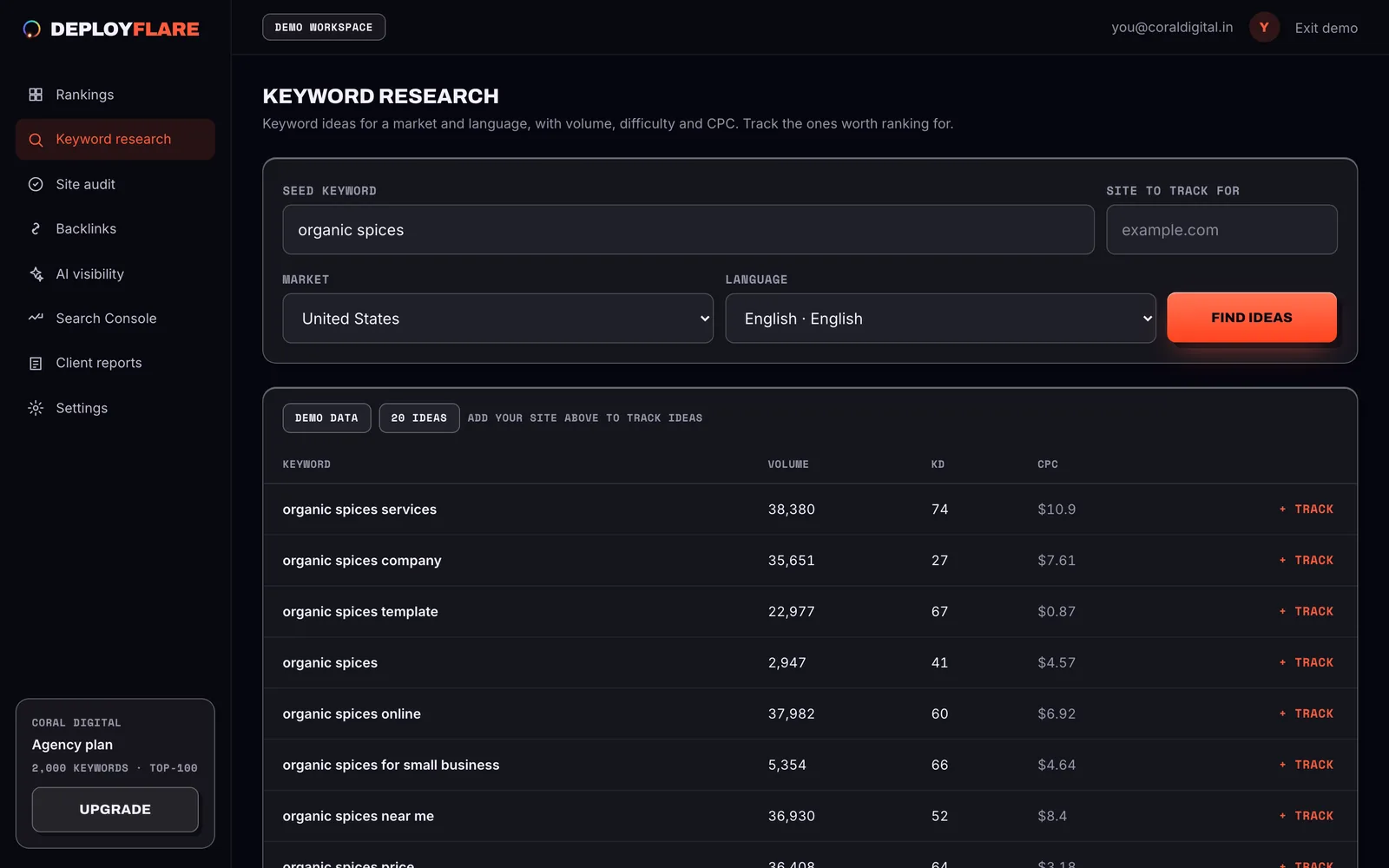The image size is (1389, 868).
Task: Click the Site to Track For field
Action: [1221, 230]
